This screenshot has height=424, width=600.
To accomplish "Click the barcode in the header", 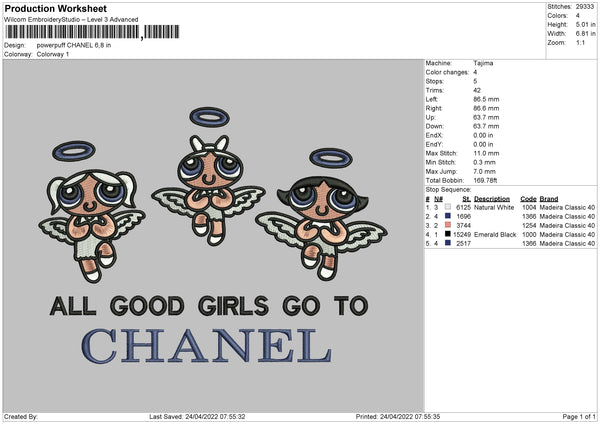I will click(x=92, y=32).
